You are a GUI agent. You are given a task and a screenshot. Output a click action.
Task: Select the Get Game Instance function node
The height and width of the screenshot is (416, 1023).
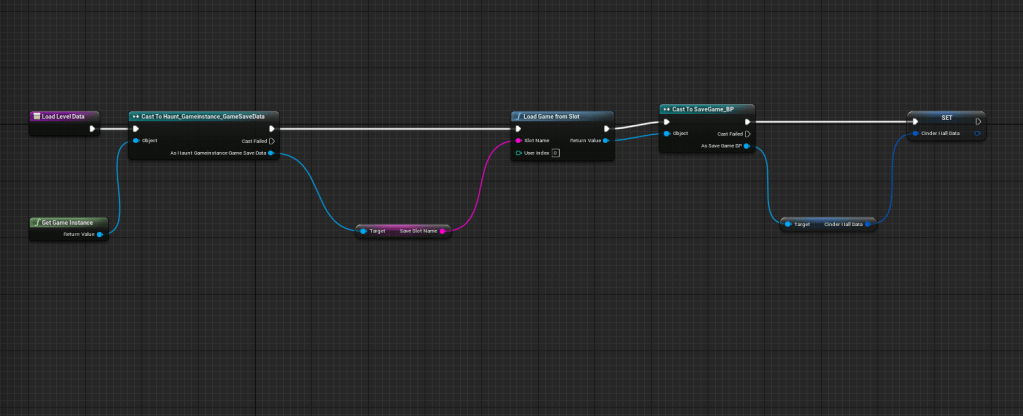pyautogui.click(x=70, y=222)
